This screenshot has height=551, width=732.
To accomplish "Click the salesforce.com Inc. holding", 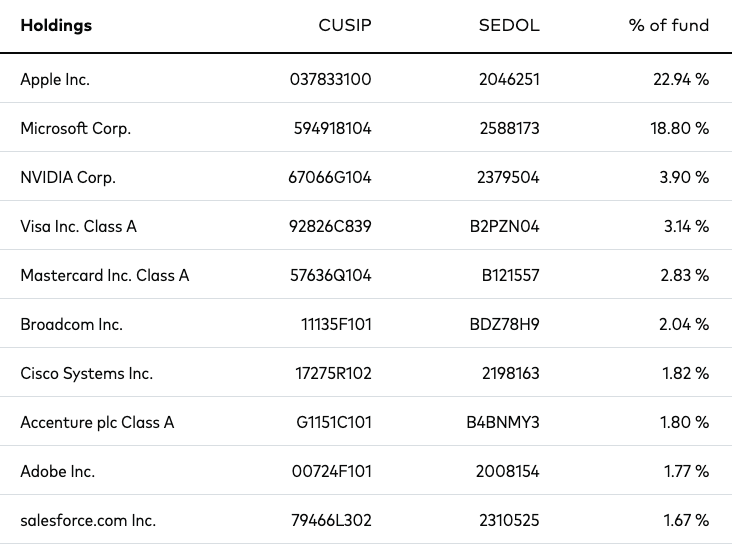I will (88, 521).
